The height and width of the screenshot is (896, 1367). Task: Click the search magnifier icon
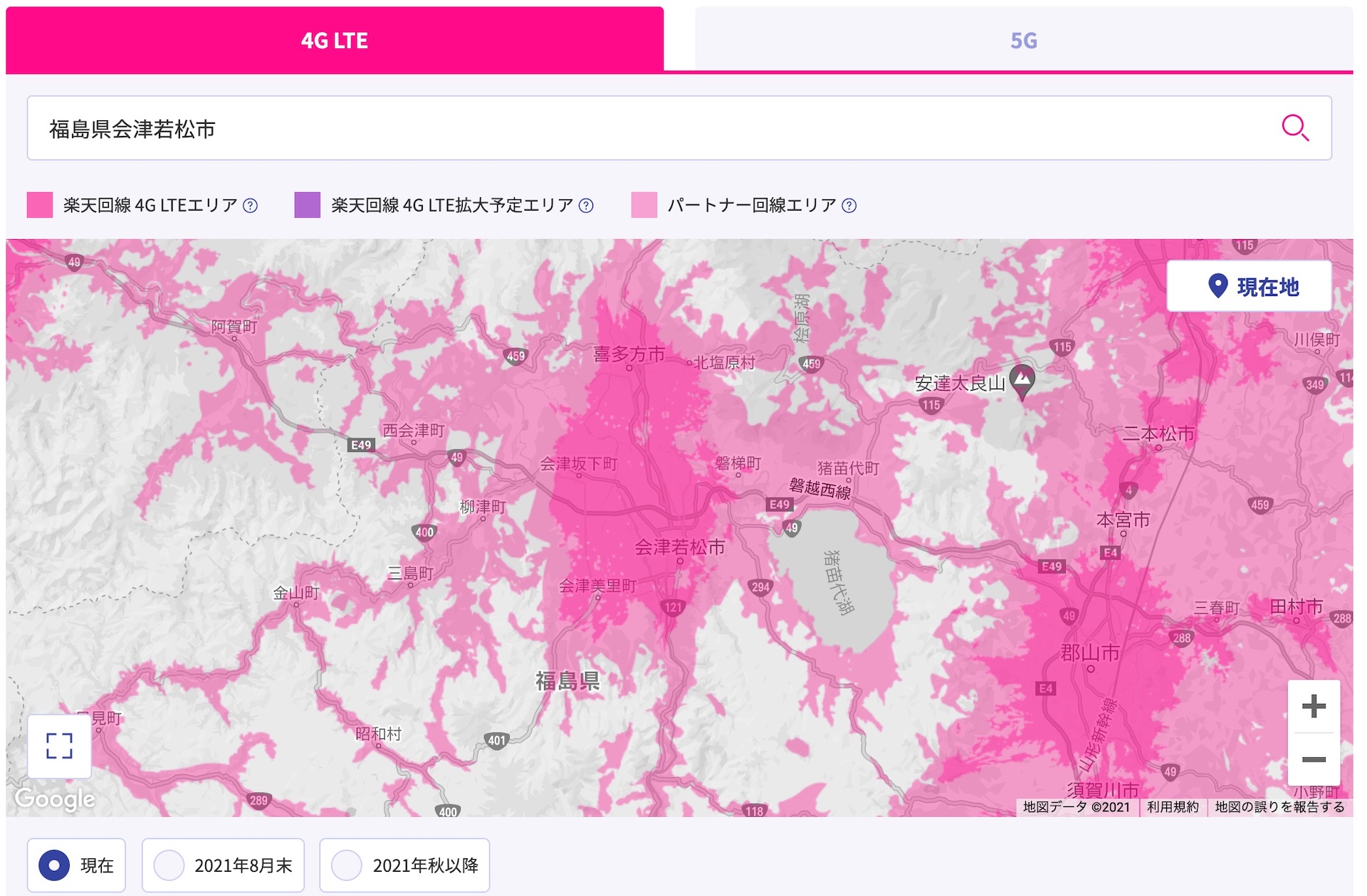tap(1295, 129)
